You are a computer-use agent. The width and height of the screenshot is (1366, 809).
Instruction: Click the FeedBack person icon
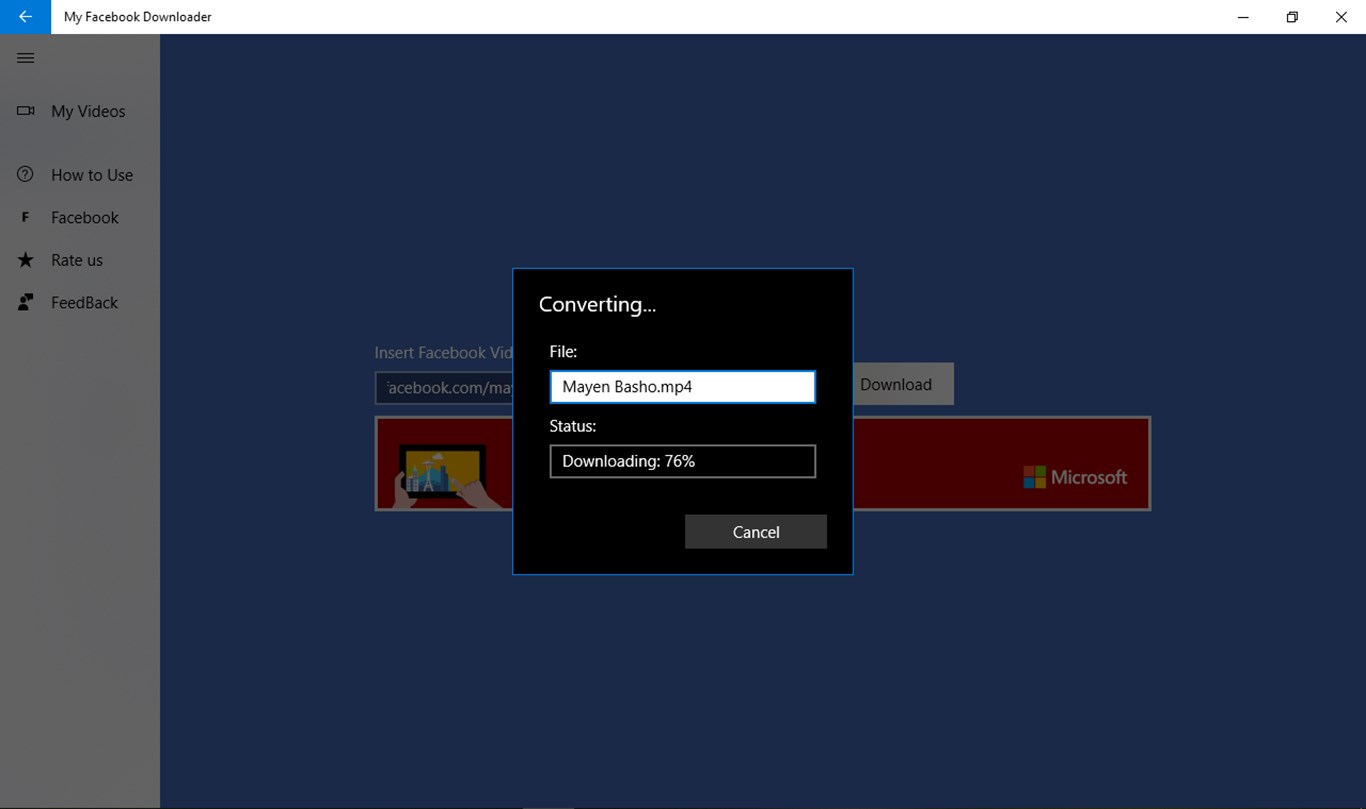click(26, 302)
